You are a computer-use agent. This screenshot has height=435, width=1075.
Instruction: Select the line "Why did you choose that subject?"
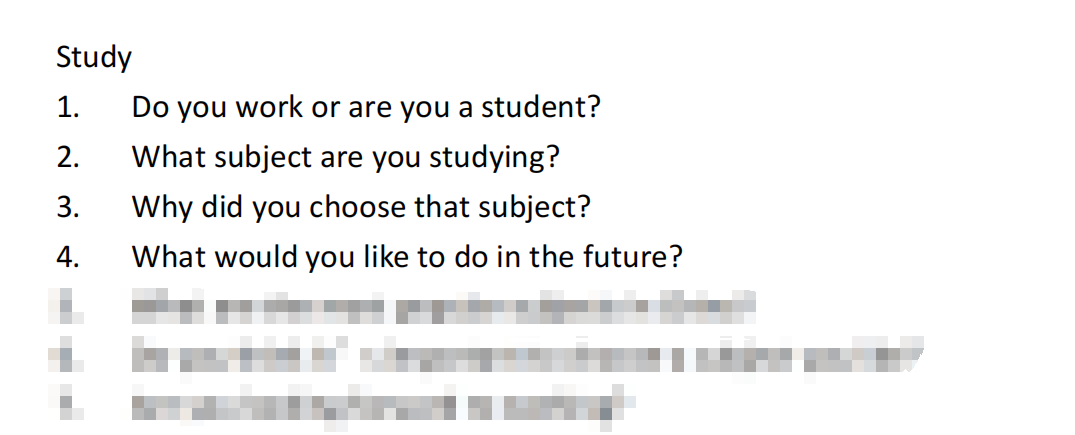(x=361, y=207)
